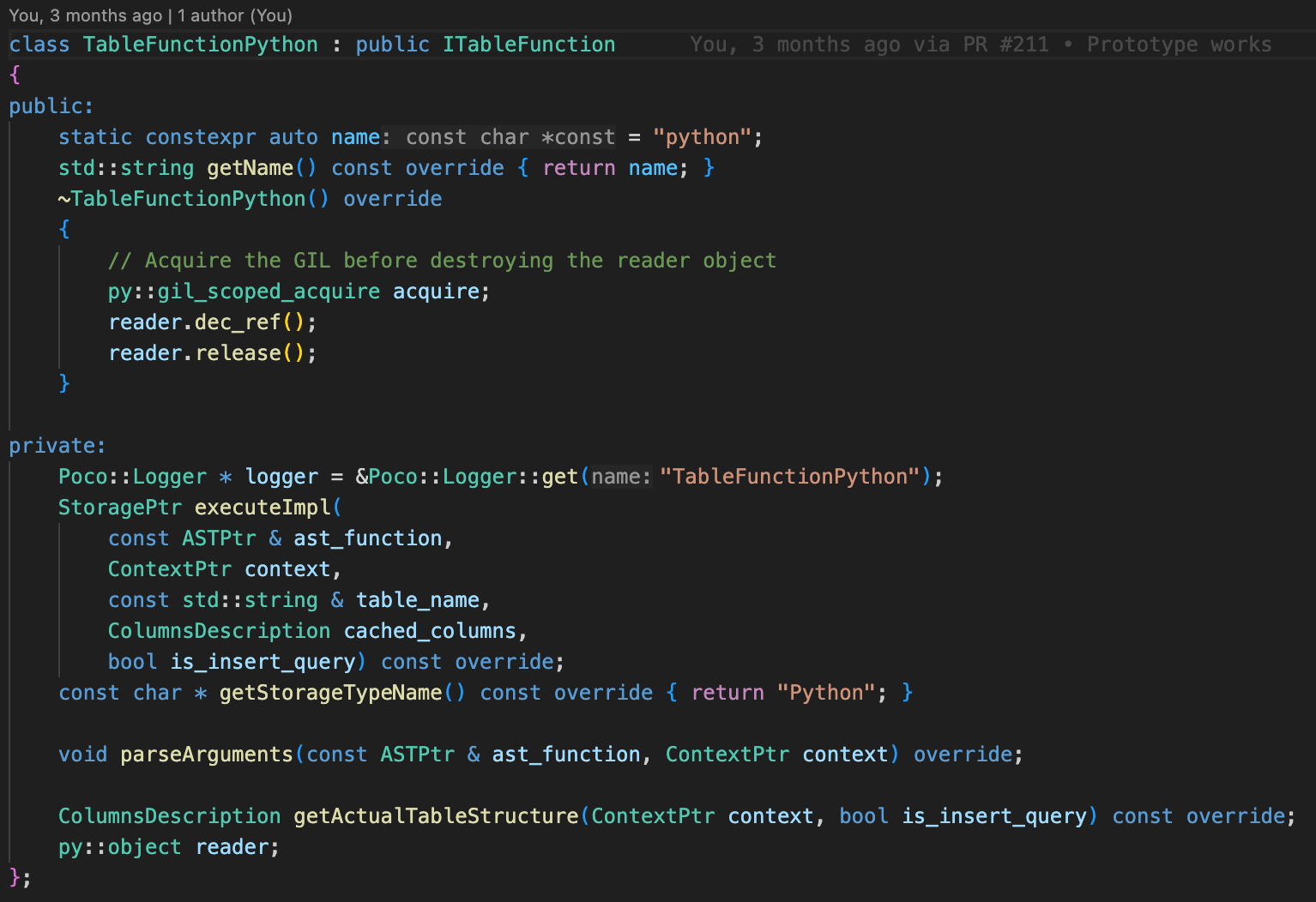
Task: Open the inline blame annotation mentioning PR #211
Action: [x=980, y=45]
